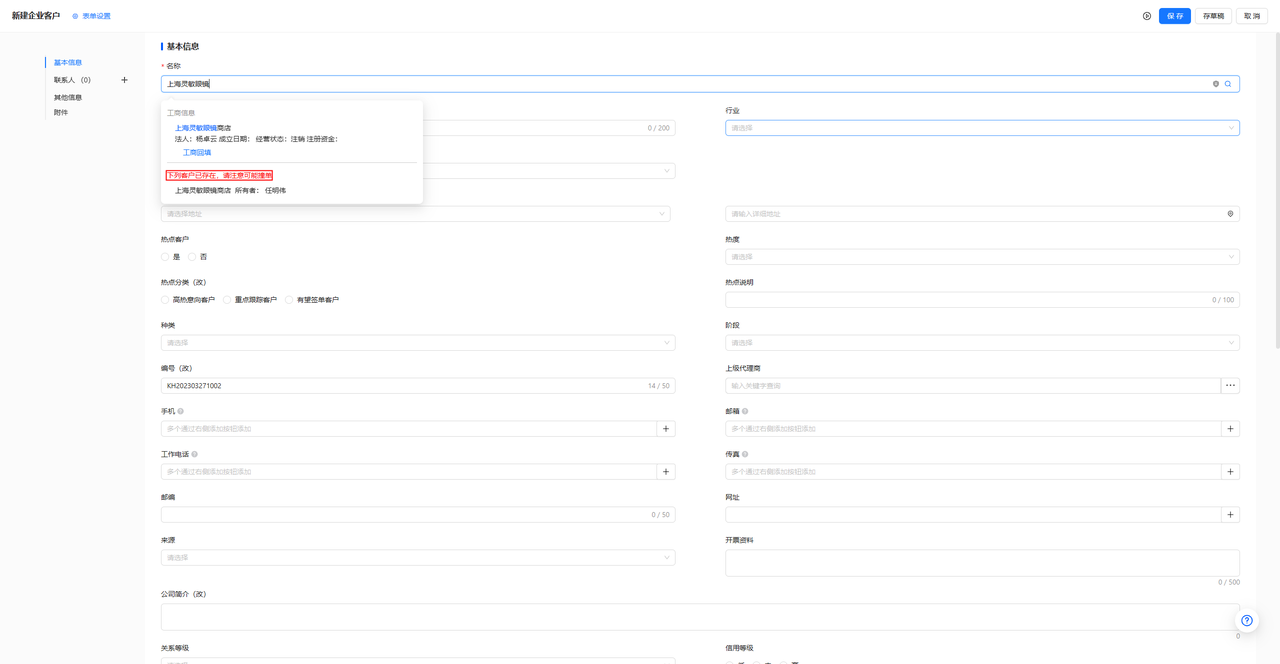Add another 邮箱 entry with plus button

coord(1230,429)
